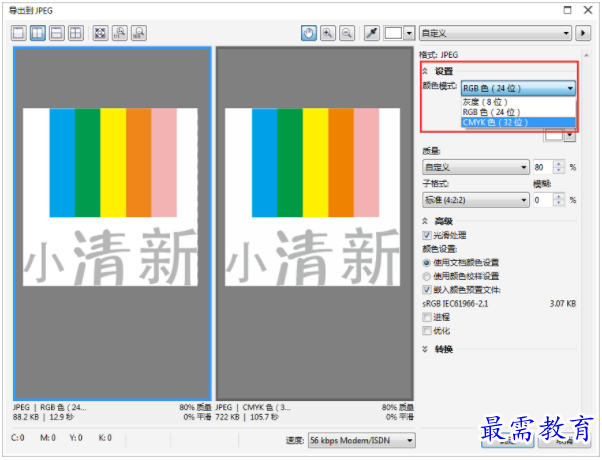Click the zoom to fit icon

click(101, 33)
